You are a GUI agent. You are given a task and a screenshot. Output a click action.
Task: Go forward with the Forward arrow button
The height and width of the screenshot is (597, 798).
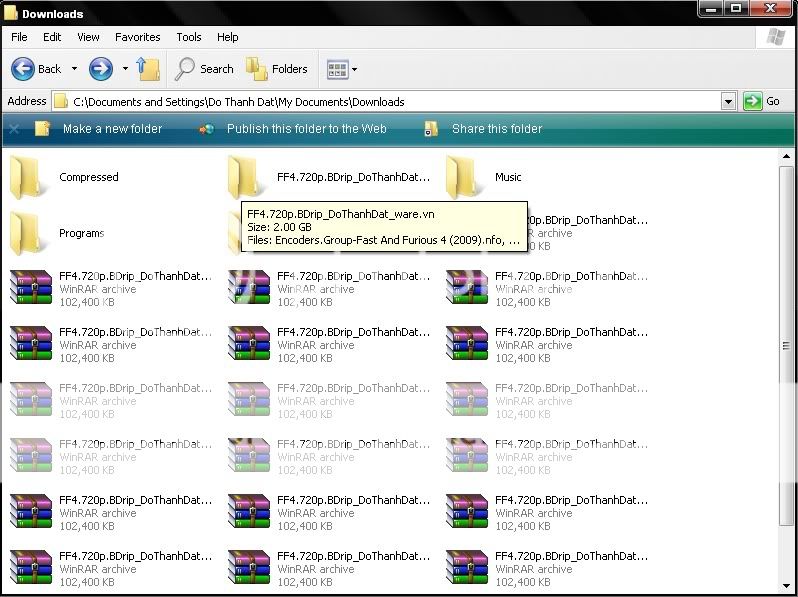pyautogui.click(x=101, y=69)
